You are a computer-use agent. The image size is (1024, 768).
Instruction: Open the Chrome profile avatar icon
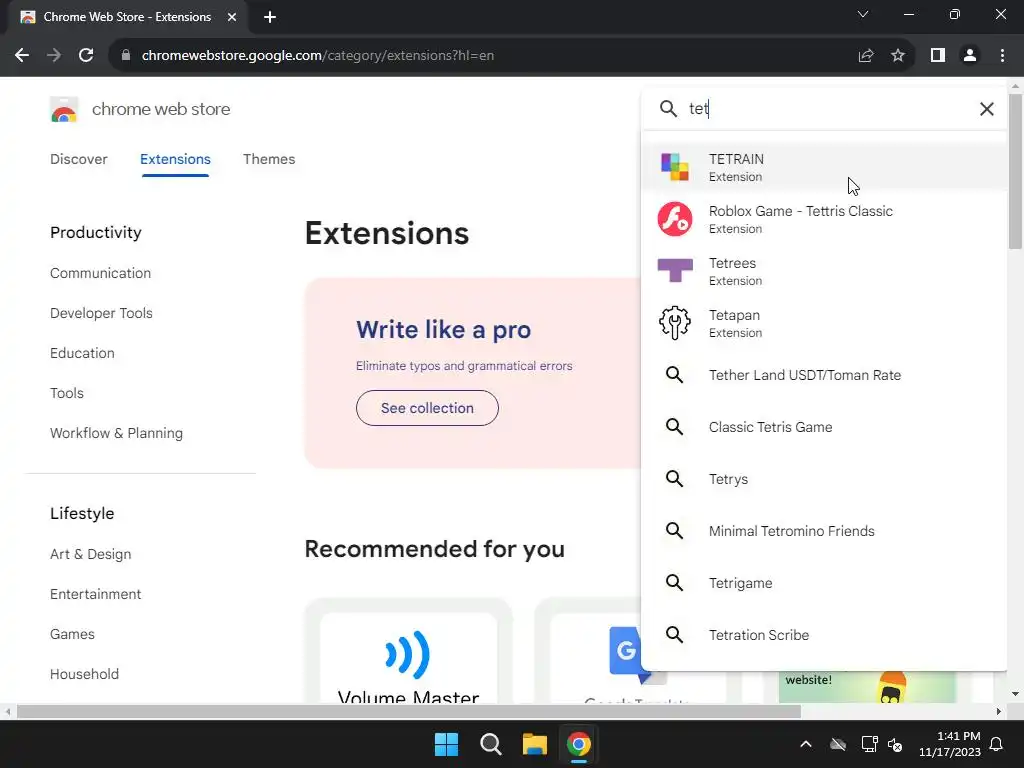[970, 56]
